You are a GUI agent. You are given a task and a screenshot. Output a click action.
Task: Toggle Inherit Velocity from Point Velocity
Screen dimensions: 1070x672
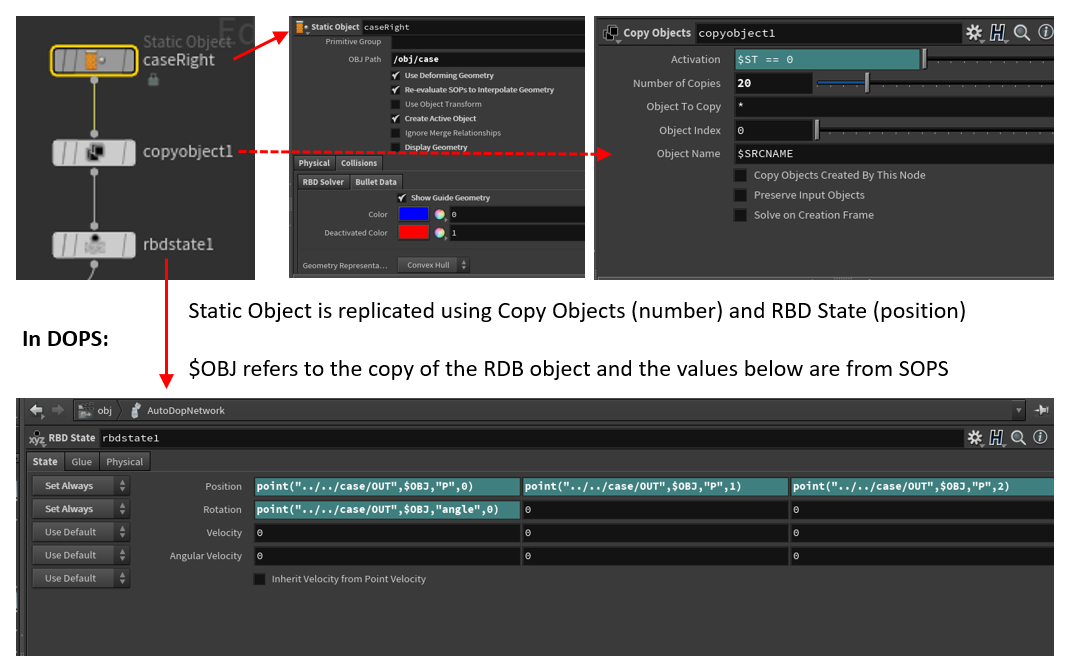pos(260,579)
